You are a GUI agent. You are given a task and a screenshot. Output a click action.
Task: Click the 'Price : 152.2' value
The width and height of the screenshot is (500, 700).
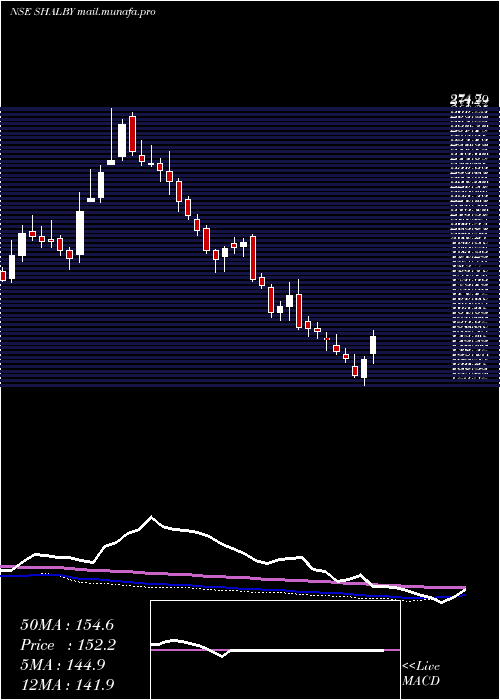68,645
